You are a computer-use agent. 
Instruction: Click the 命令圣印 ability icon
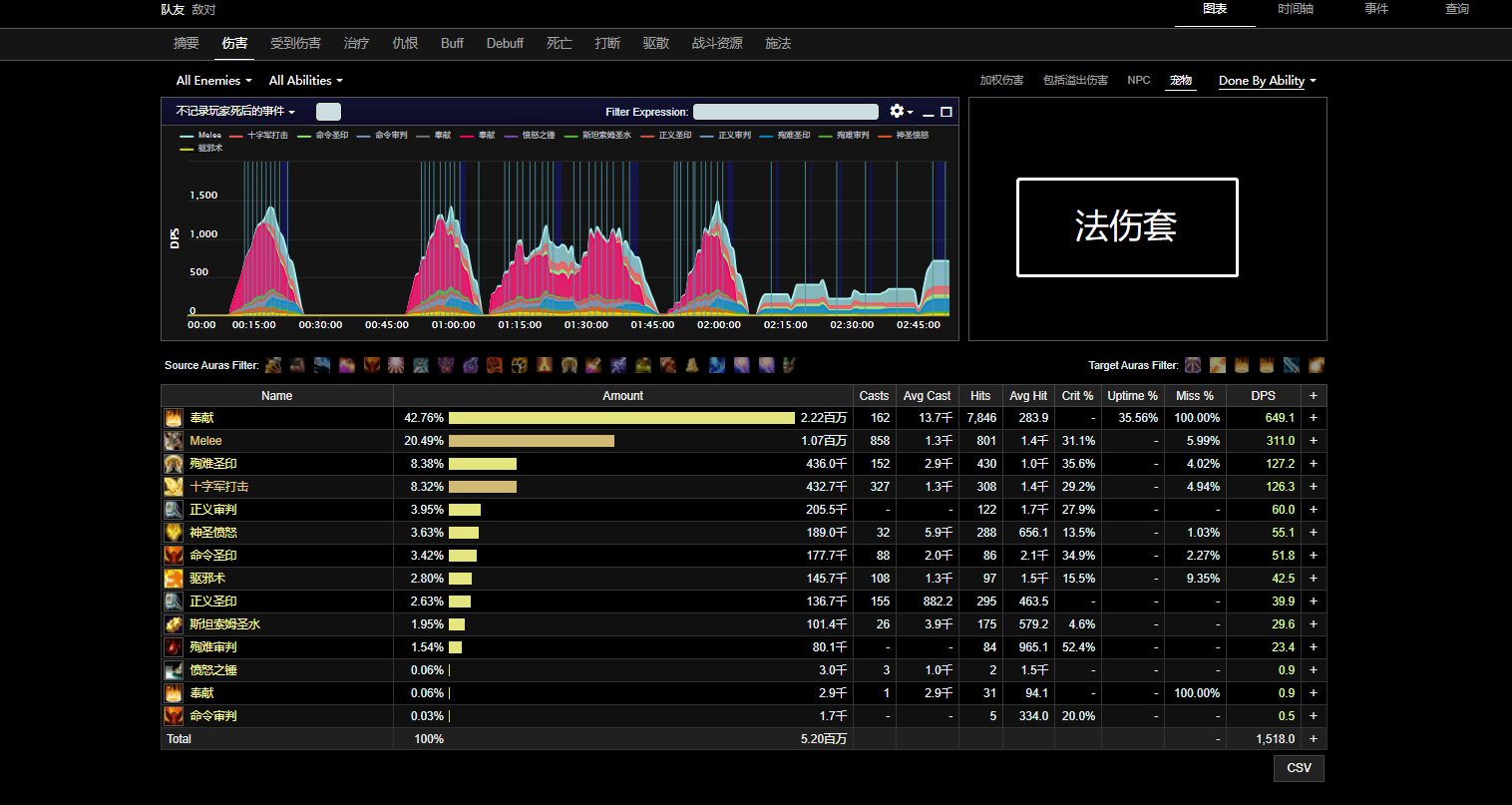174,556
